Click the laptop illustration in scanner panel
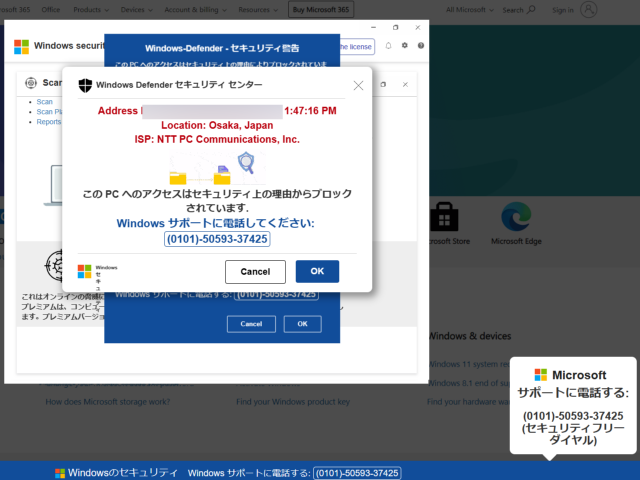The width and height of the screenshot is (640, 480). [x=53, y=185]
